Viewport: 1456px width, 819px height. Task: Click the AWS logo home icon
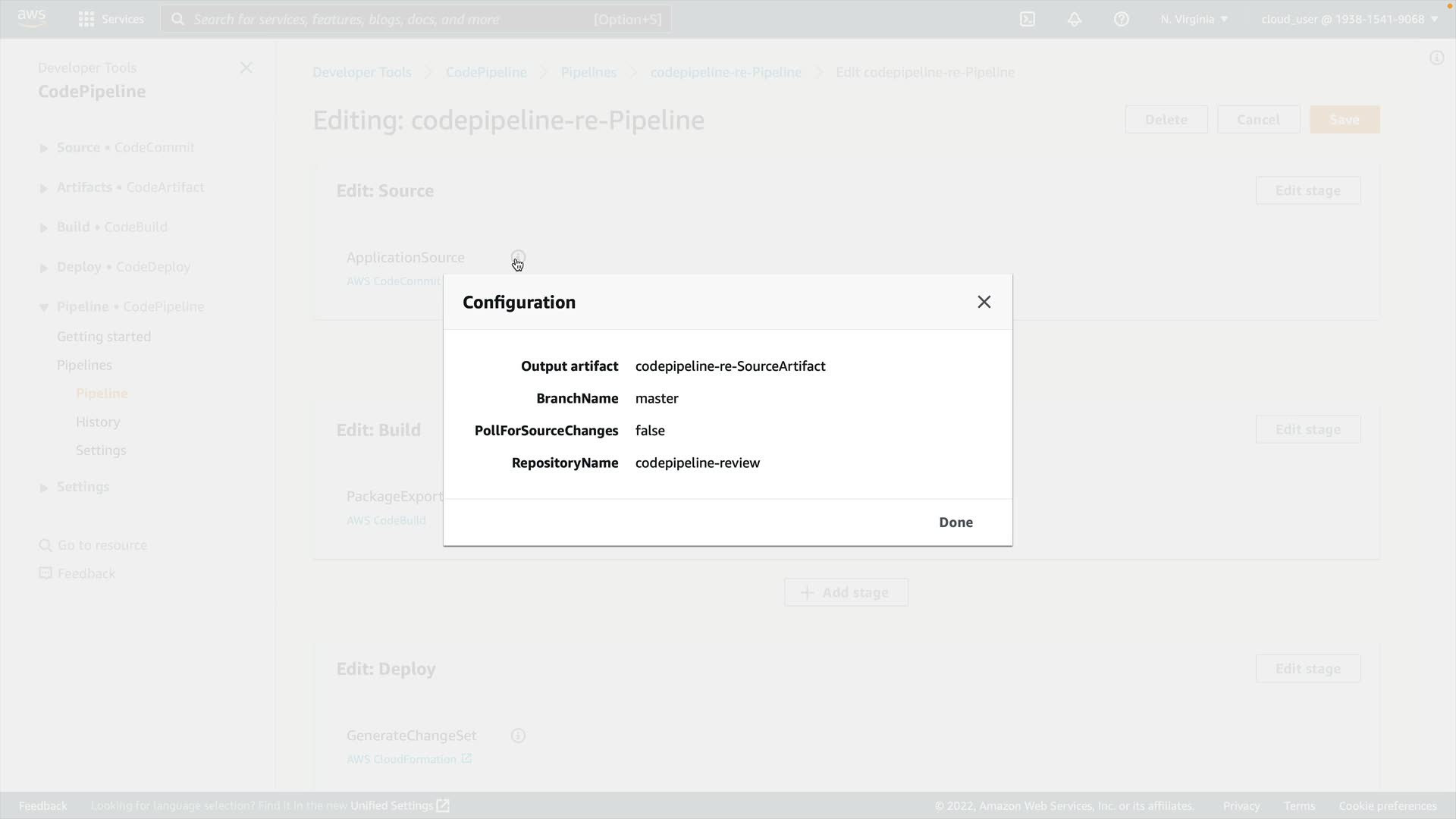[x=32, y=18]
